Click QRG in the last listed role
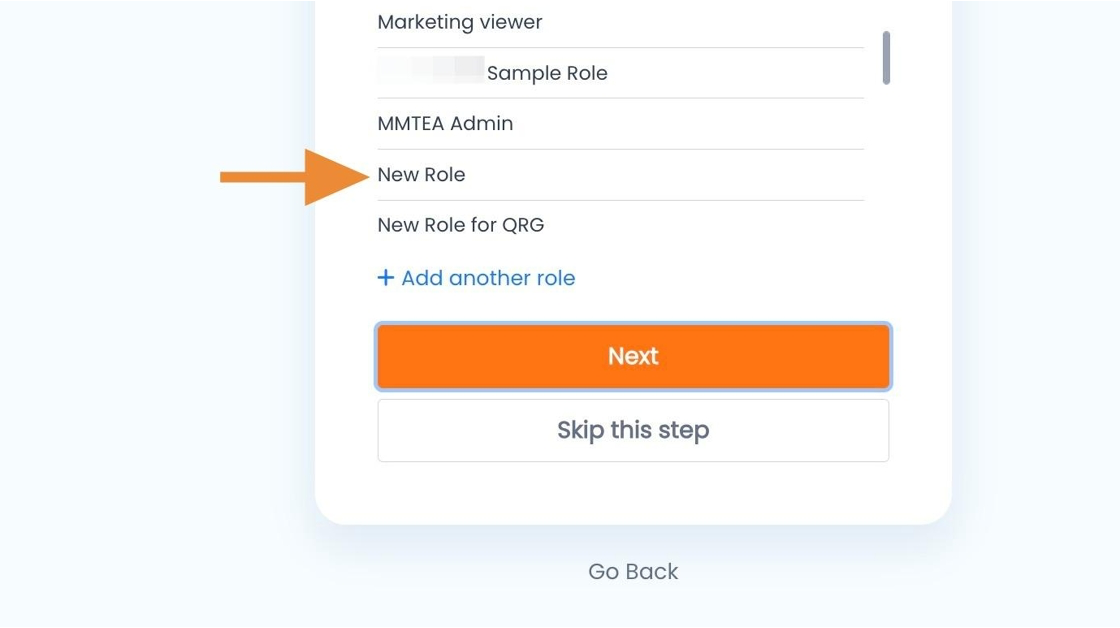Screen dimensions: 1120x628 (523, 225)
